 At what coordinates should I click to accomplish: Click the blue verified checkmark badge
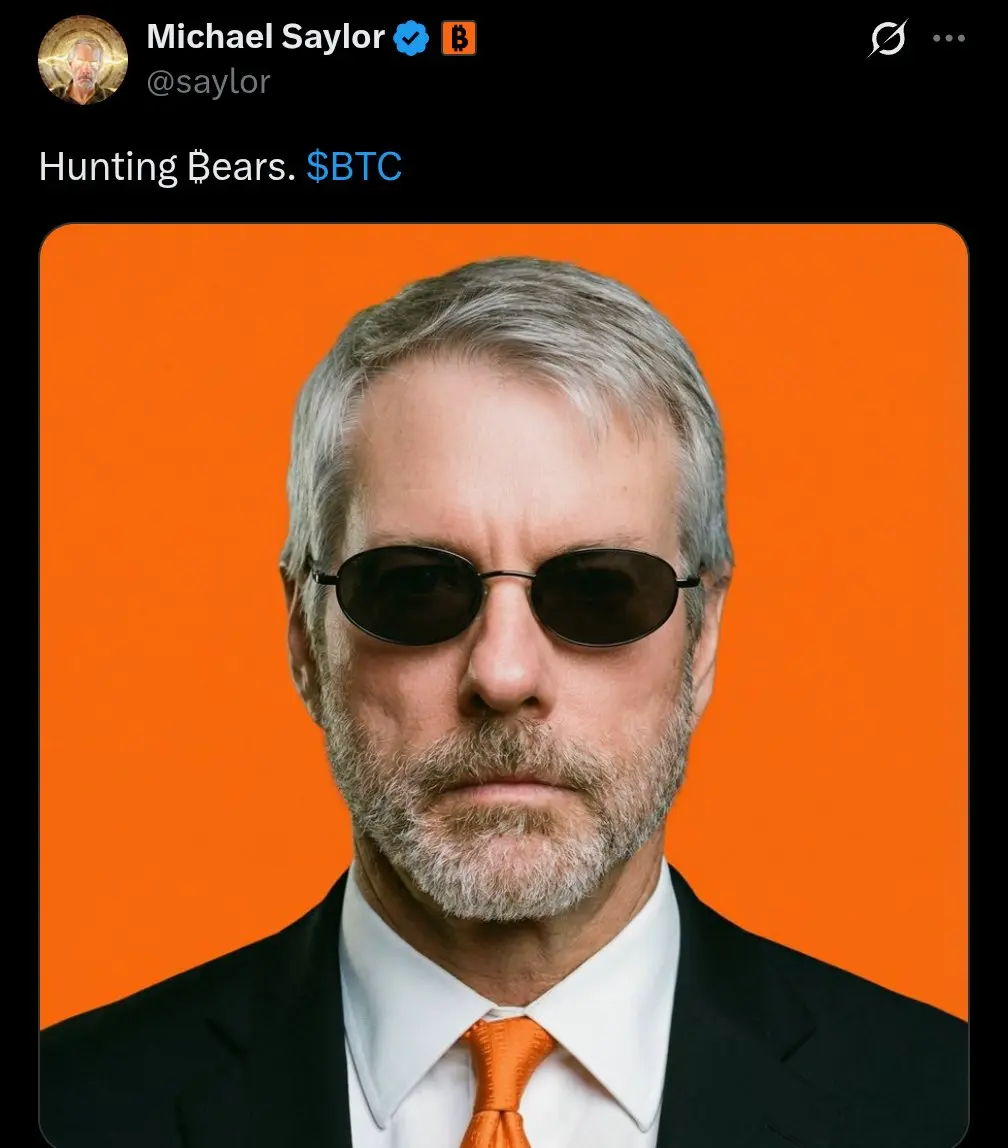411,38
